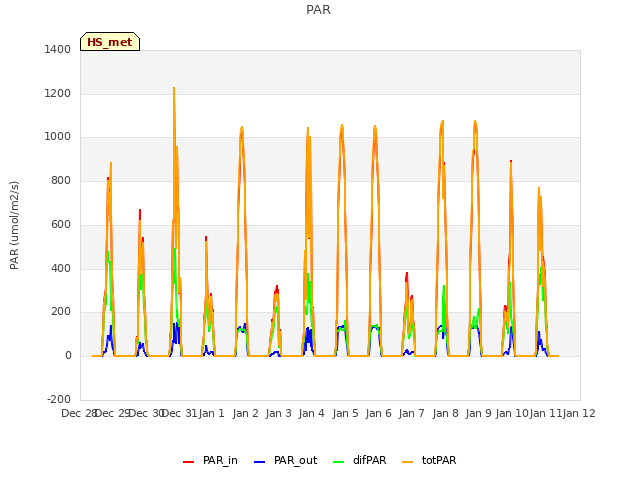Click the orange totPAR legend swatch
640x480 pixels.
click(x=407, y=462)
